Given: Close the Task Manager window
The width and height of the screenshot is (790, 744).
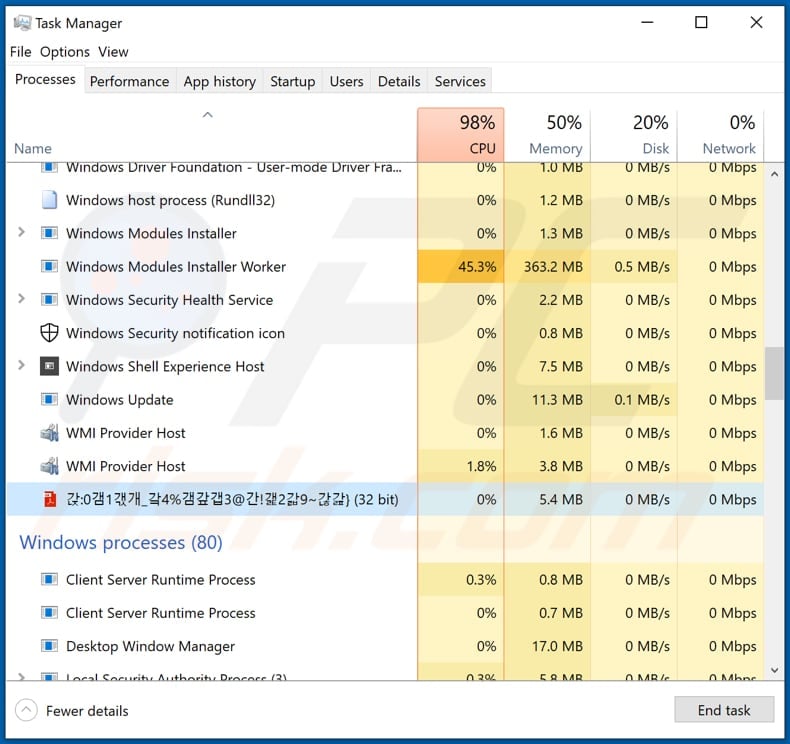Looking at the screenshot, I should point(756,22).
